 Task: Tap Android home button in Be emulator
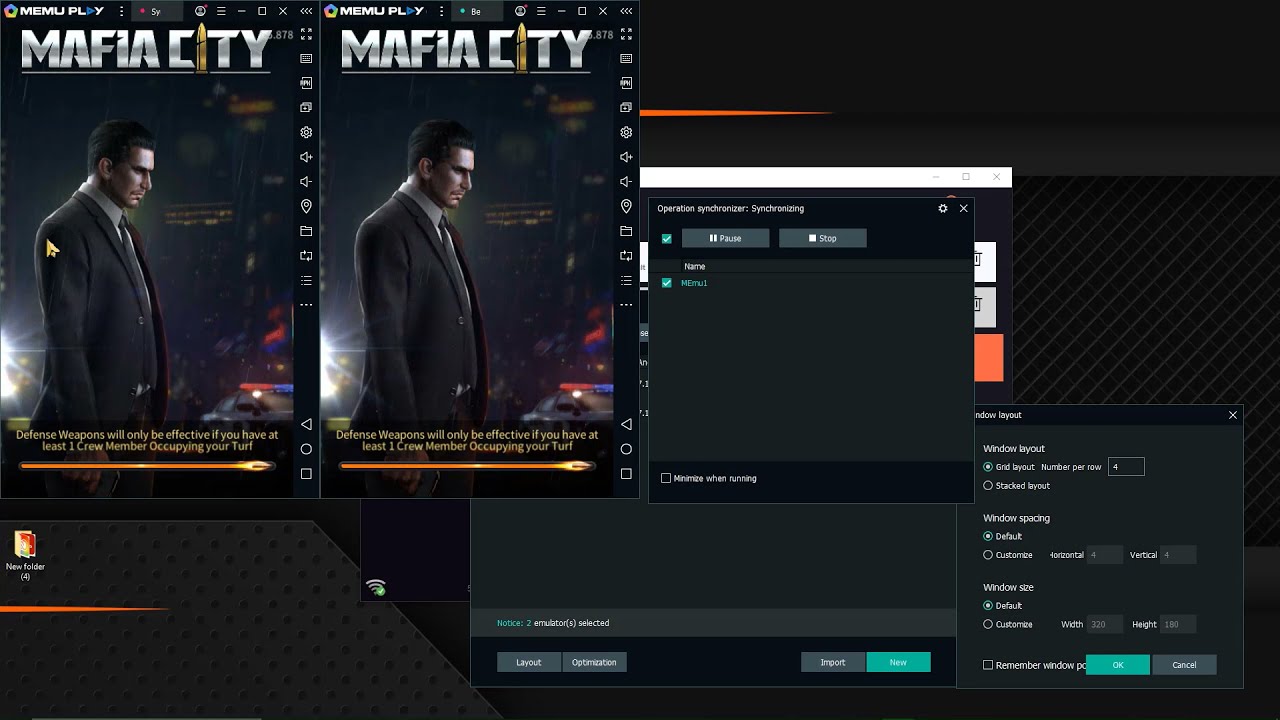(x=626, y=449)
